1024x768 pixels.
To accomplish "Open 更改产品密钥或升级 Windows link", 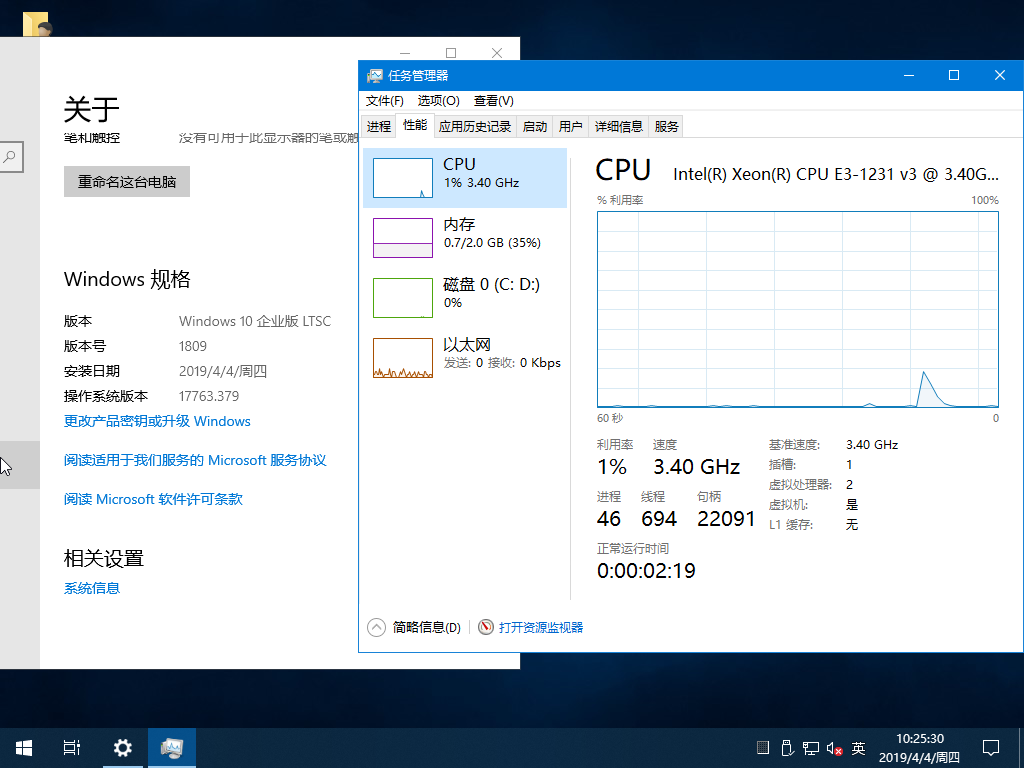I will 157,421.
